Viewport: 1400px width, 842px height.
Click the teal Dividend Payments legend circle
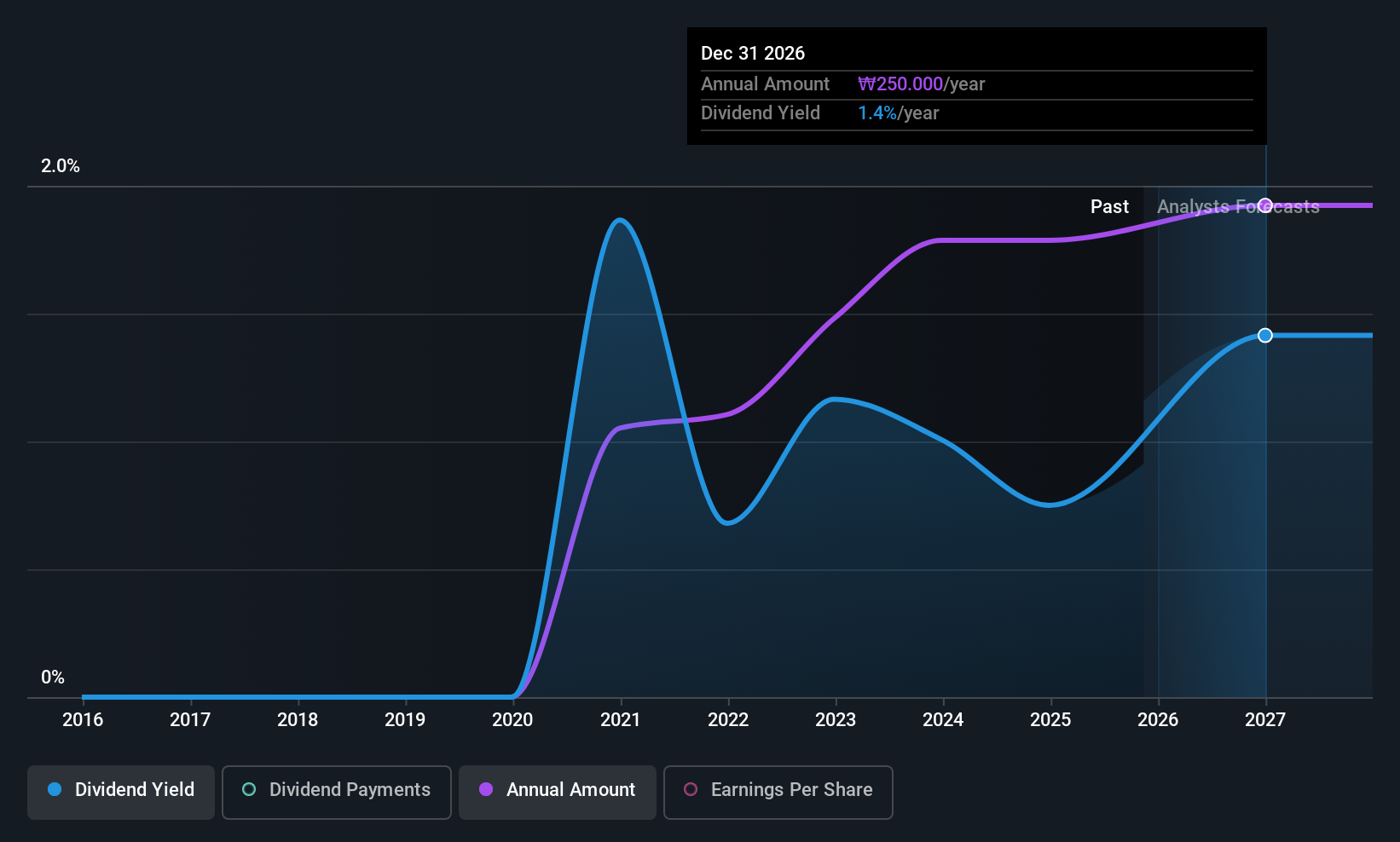249,790
